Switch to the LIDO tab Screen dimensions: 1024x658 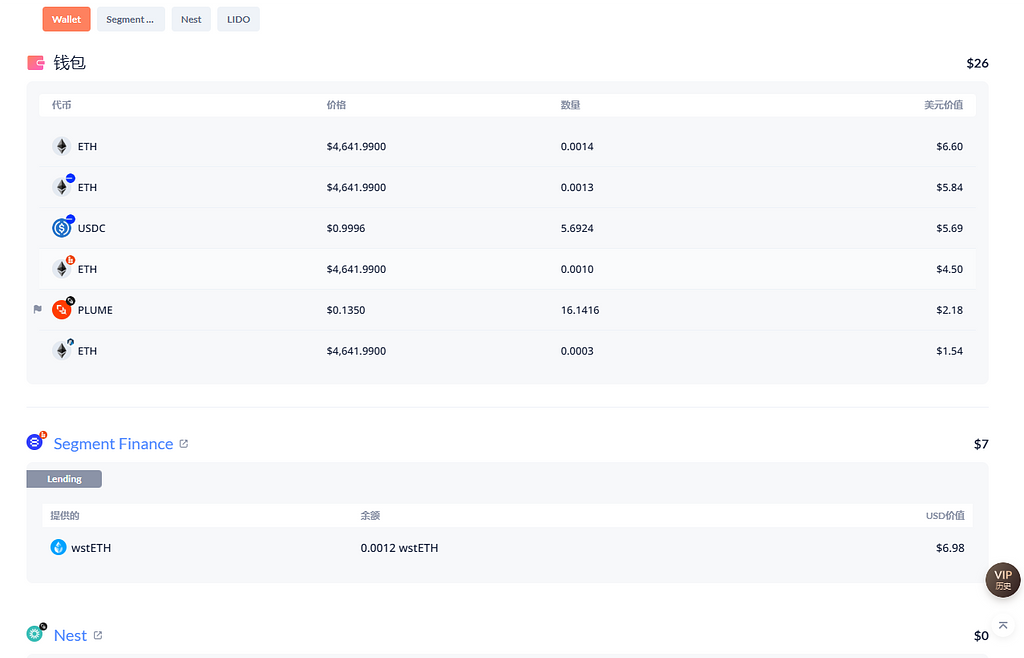tap(238, 19)
